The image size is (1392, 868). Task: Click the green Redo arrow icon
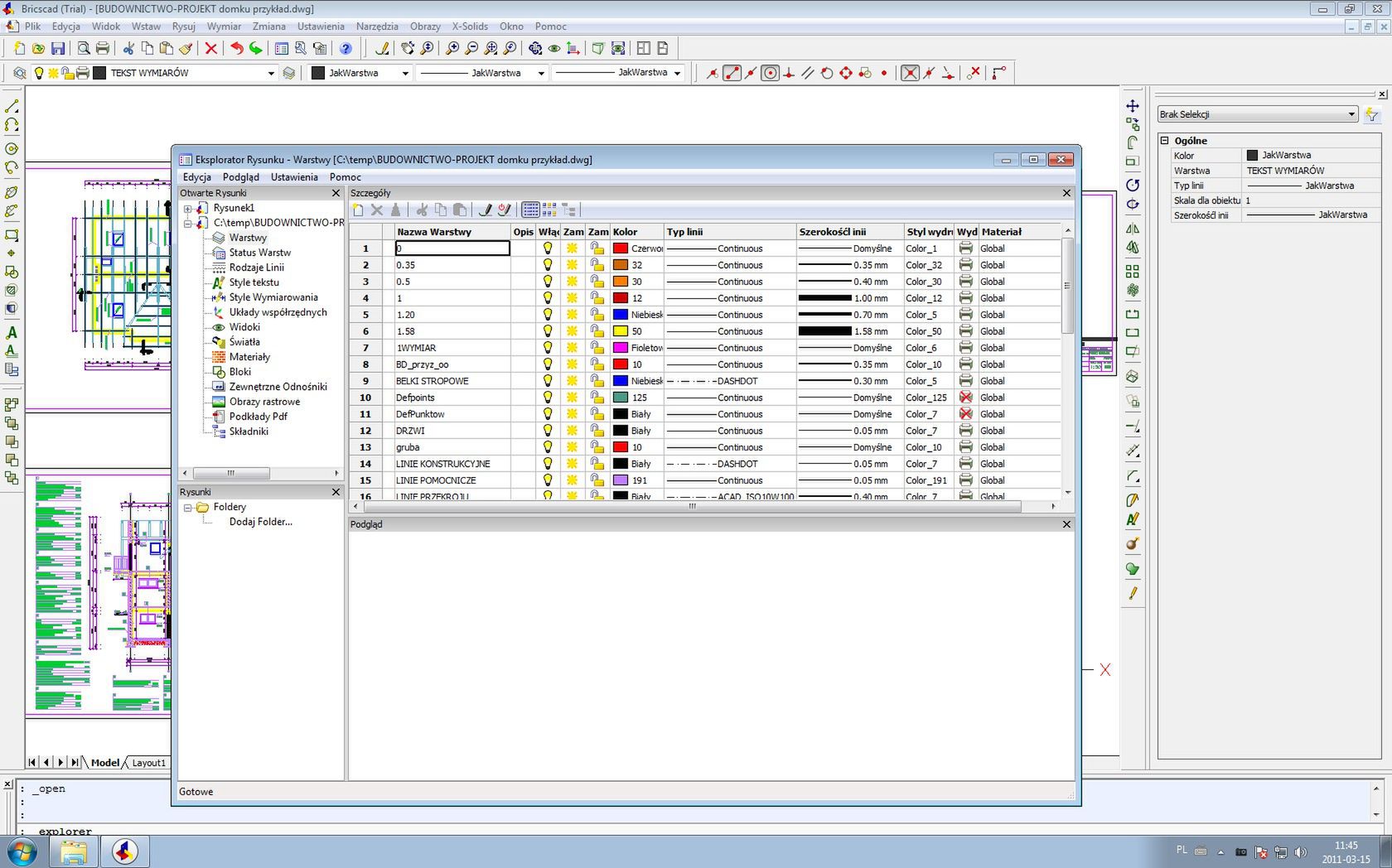[x=256, y=48]
